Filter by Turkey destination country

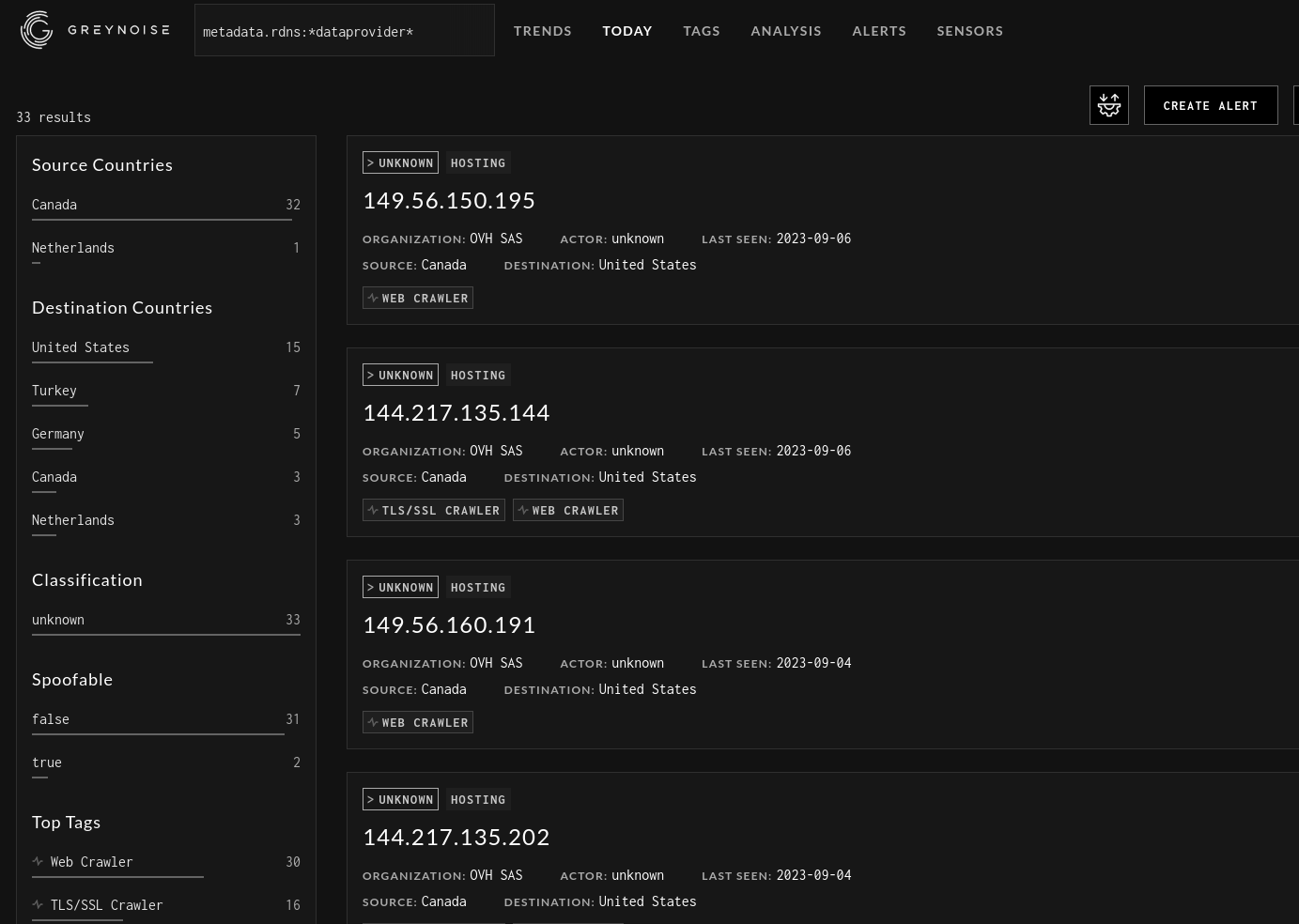coord(54,390)
